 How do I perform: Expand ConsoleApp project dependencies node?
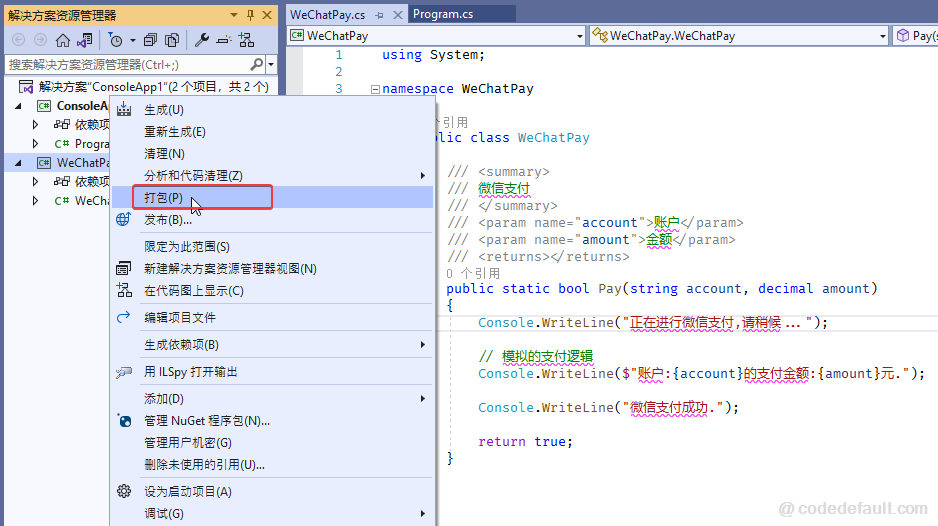[x=35, y=124]
